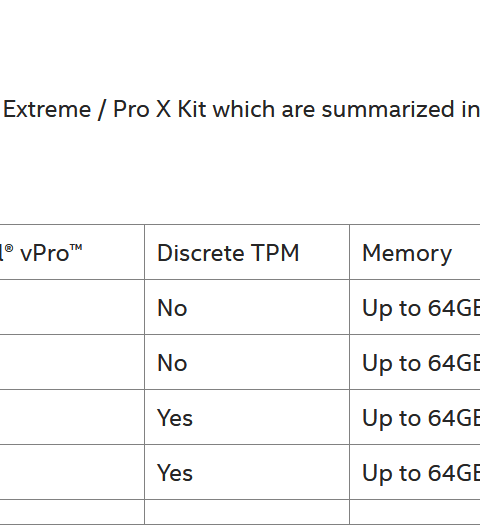Select the No cell in first data row
480x532 pixels.
click(247, 307)
